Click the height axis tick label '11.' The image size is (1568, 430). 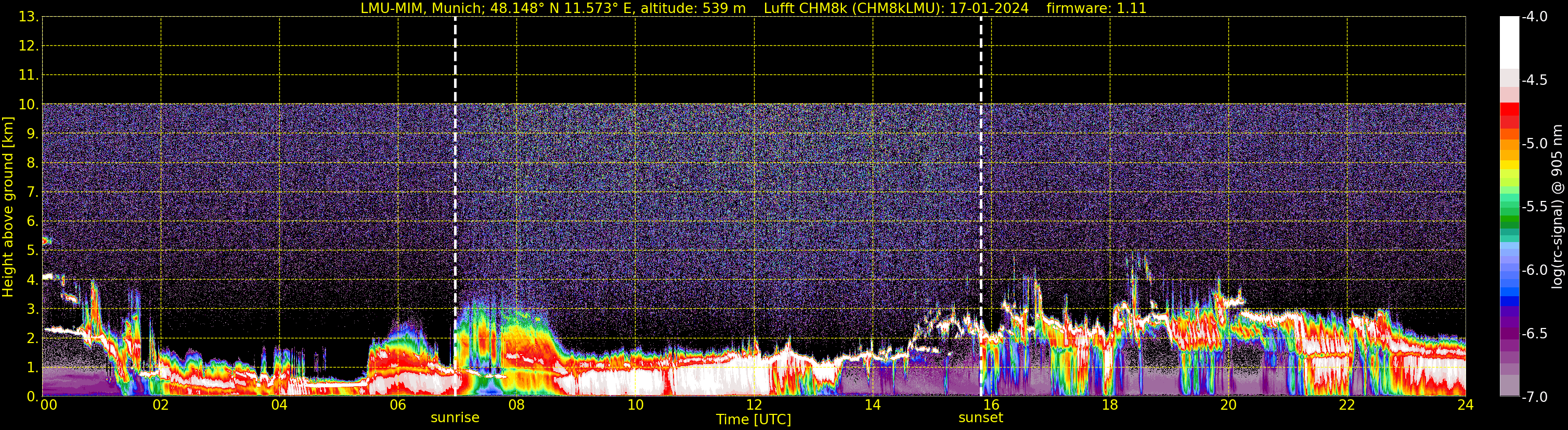(x=29, y=75)
